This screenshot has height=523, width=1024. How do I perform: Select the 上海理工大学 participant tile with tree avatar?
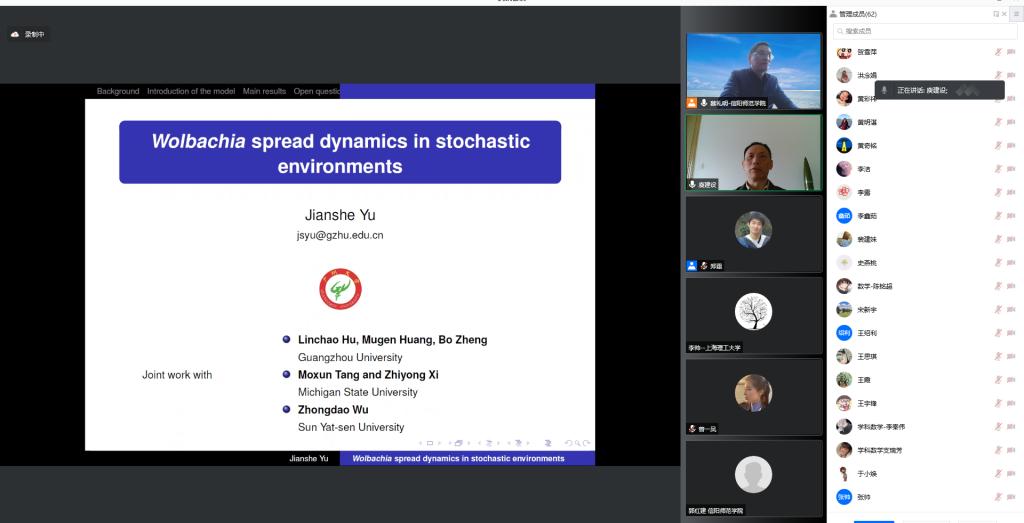pos(753,314)
